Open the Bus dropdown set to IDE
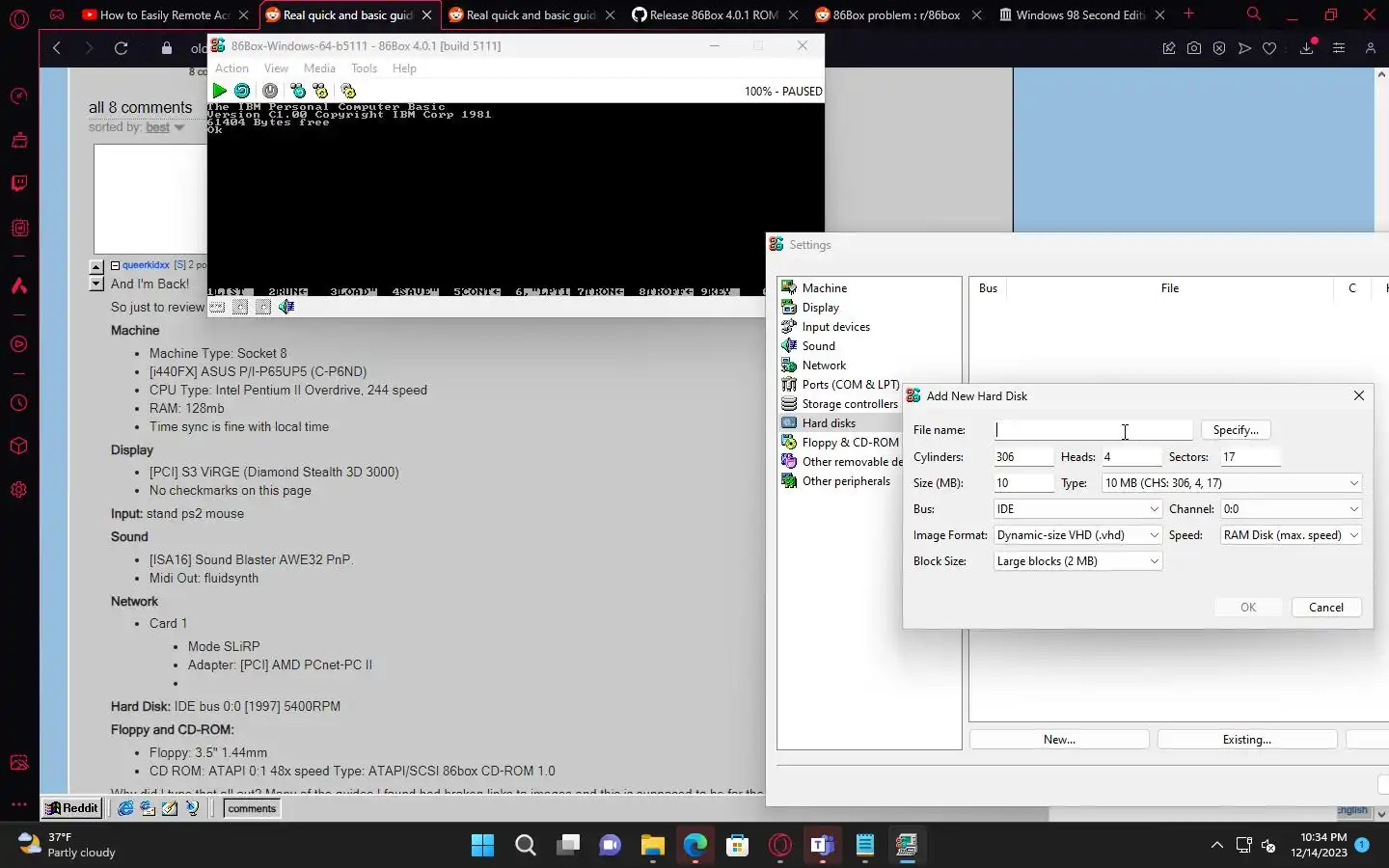The width and height of the screenshot is (1389, 868). click(1077, 509)
